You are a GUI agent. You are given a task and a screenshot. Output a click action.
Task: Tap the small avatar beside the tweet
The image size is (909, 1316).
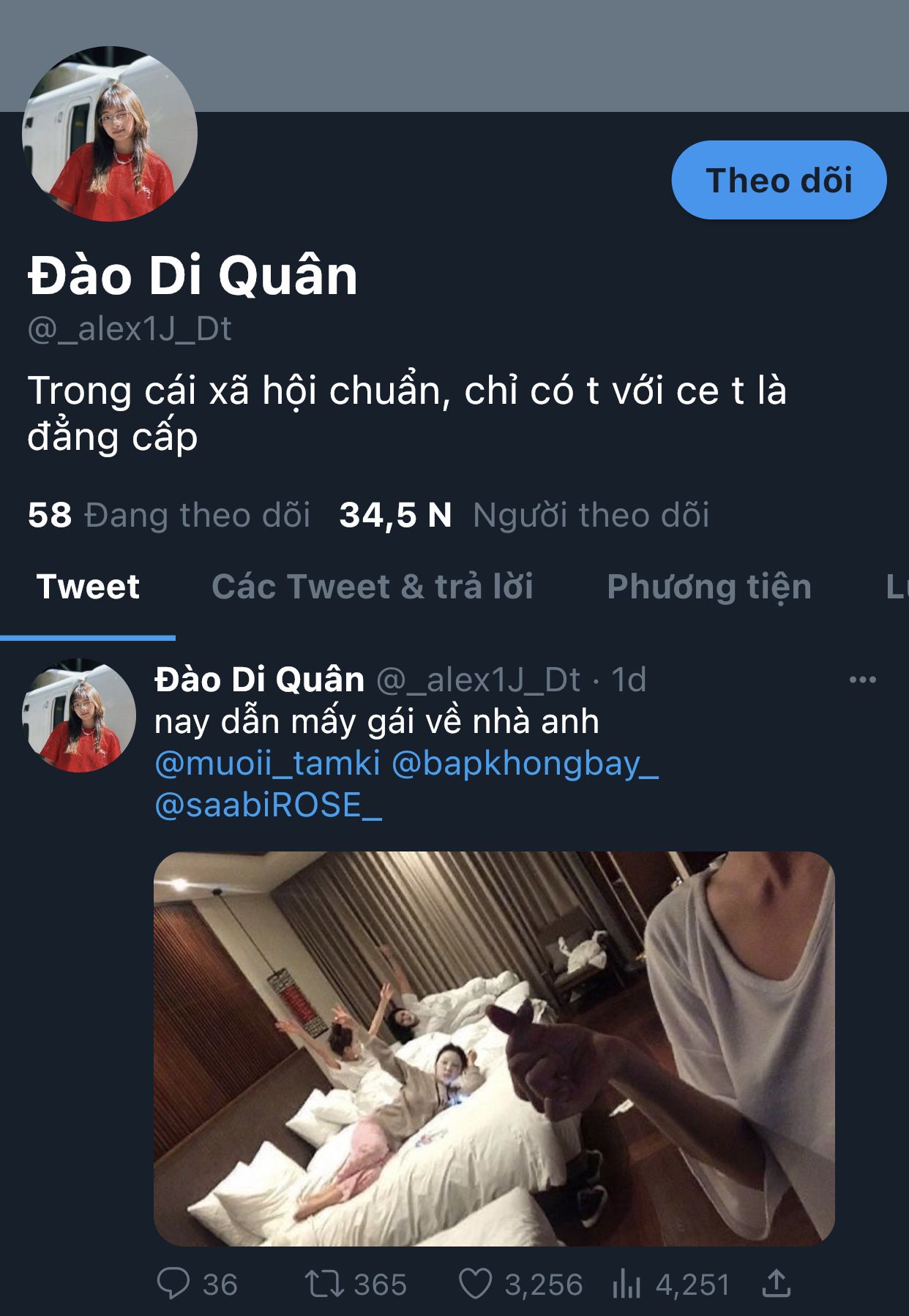[79, 715]
